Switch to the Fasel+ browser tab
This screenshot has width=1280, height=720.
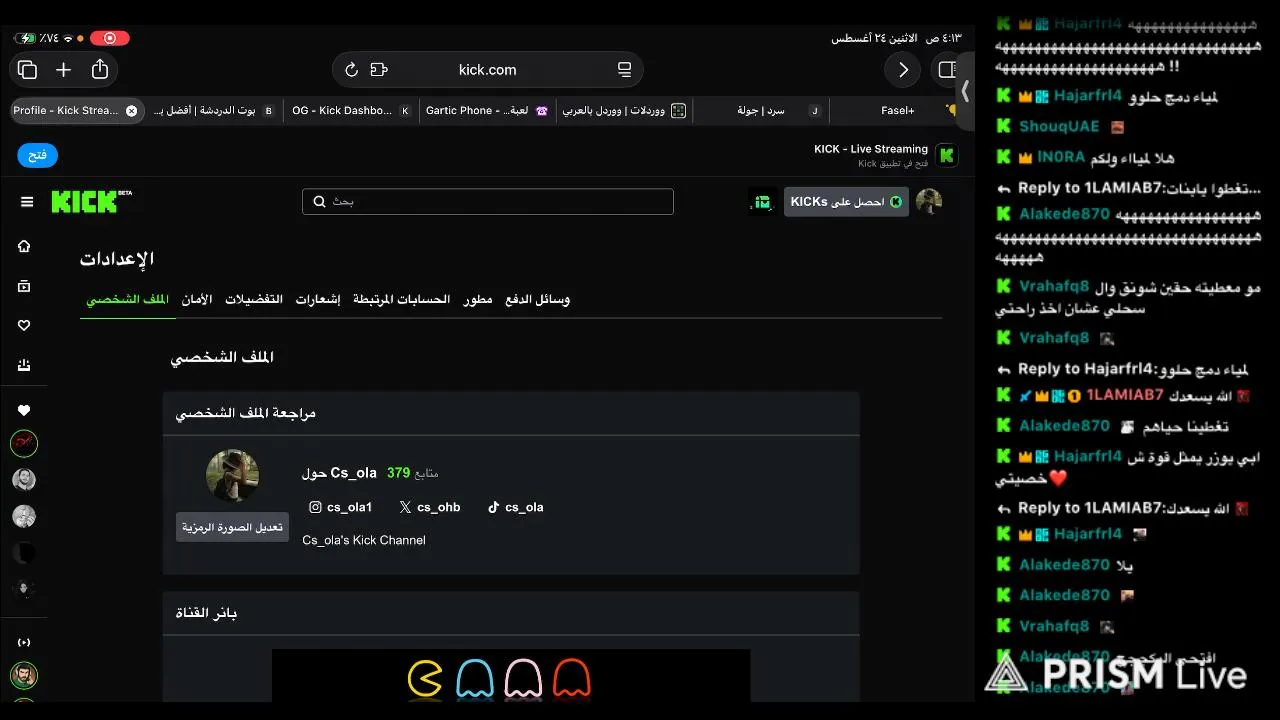897,111
